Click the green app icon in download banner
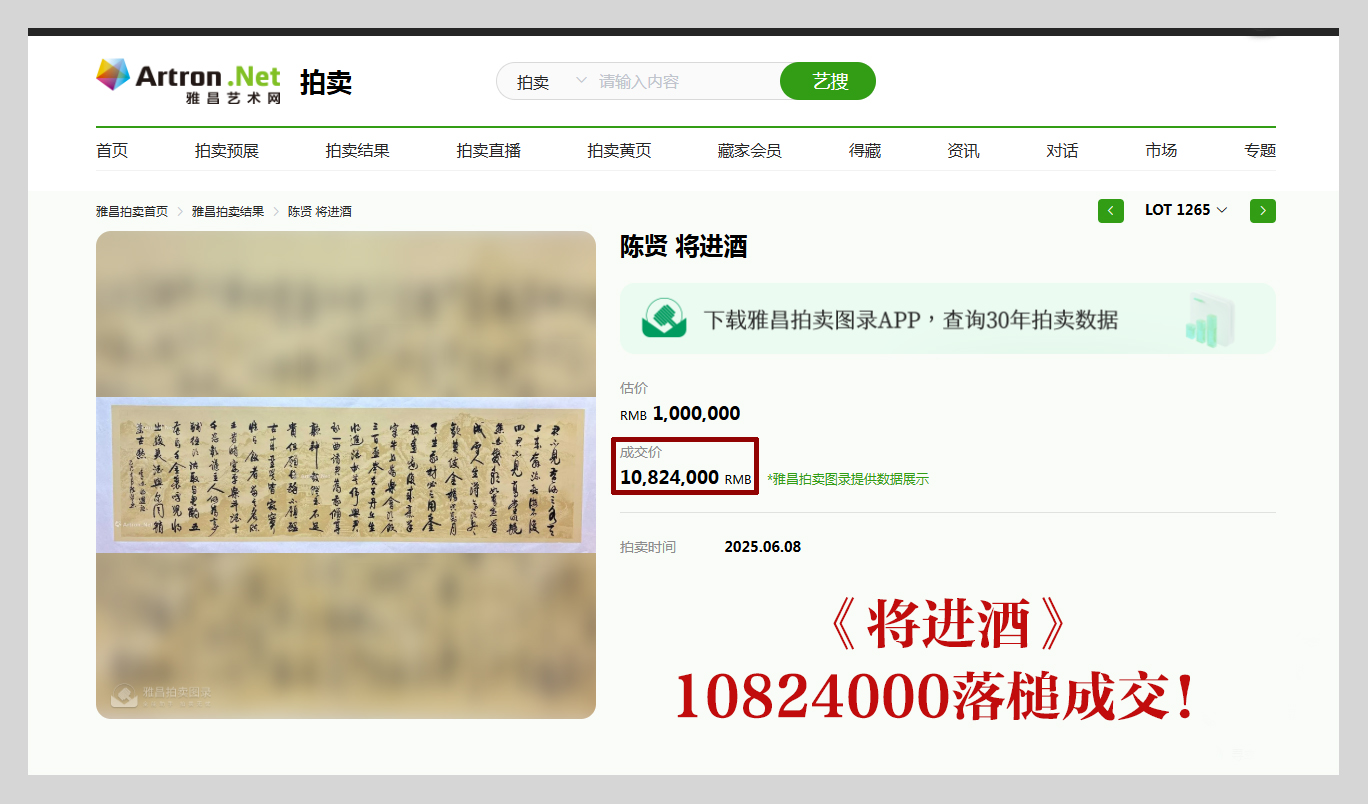The width and height of the screenshot is (1368, 804). tap(664, 319)
